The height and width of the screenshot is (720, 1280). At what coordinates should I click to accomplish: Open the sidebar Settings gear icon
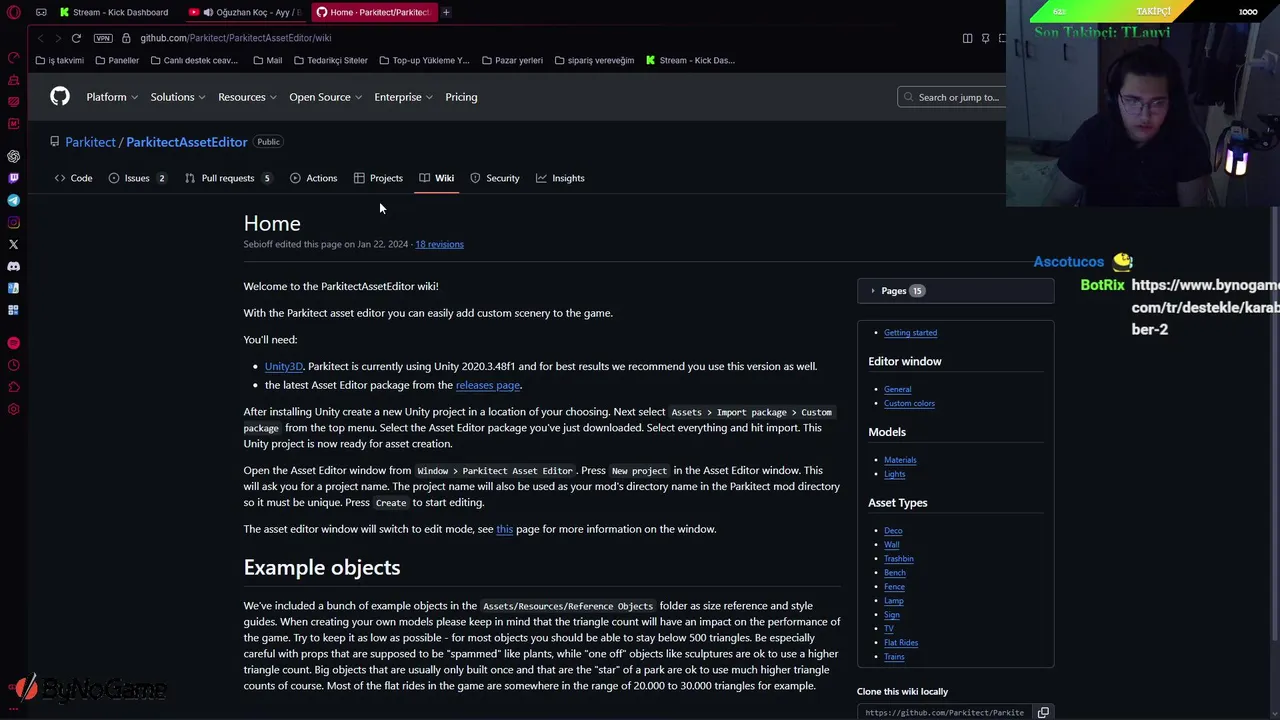coord(13,409)
